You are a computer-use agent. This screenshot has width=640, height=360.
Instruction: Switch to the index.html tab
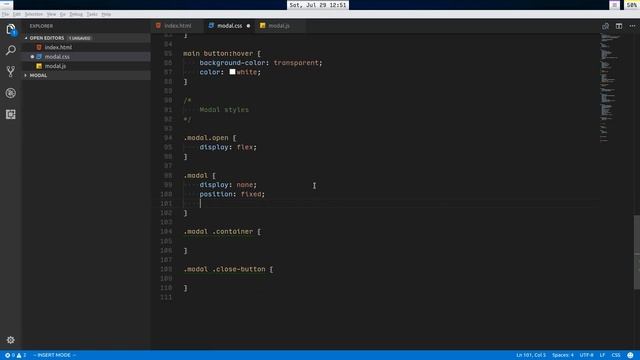tap(178, 26)
